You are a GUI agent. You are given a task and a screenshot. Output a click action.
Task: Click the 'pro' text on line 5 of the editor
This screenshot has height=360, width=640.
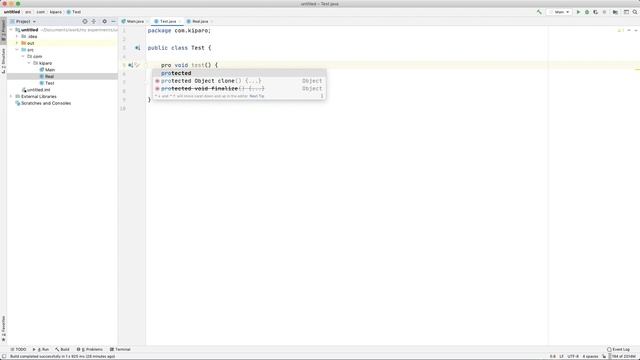tap(166, 65)
